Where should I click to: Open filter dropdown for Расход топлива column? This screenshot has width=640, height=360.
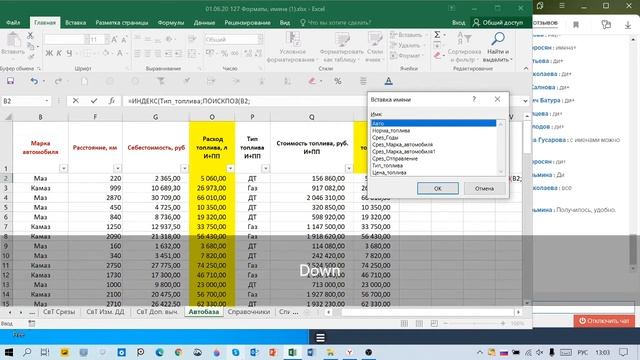click(x=230, y=168)
